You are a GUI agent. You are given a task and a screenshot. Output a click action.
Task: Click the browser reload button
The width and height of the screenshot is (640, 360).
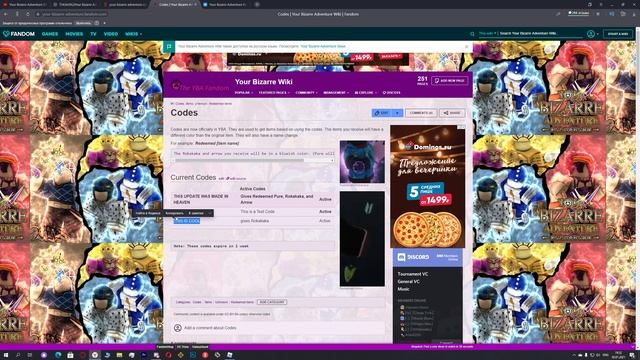point(27,14)
